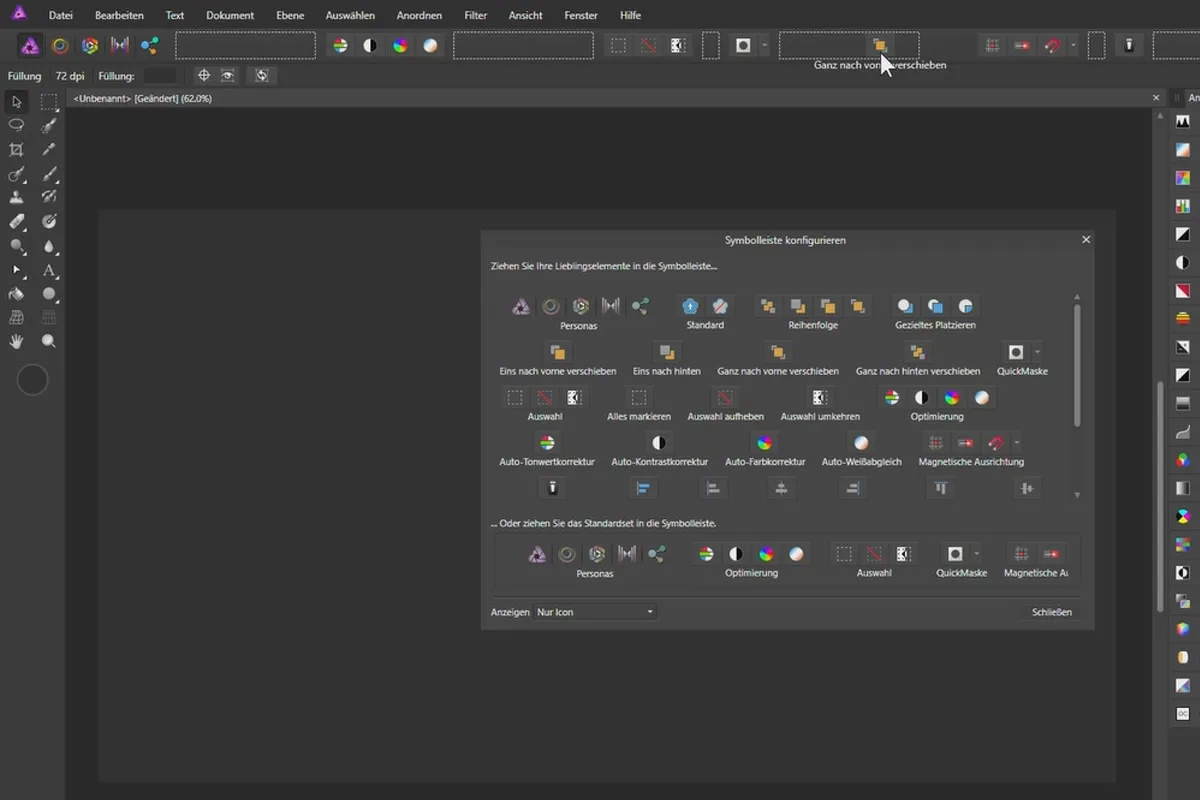Select the Unbenannt [Geändert] document tab
Screen dimensions: 1200x800
(142, 98)
